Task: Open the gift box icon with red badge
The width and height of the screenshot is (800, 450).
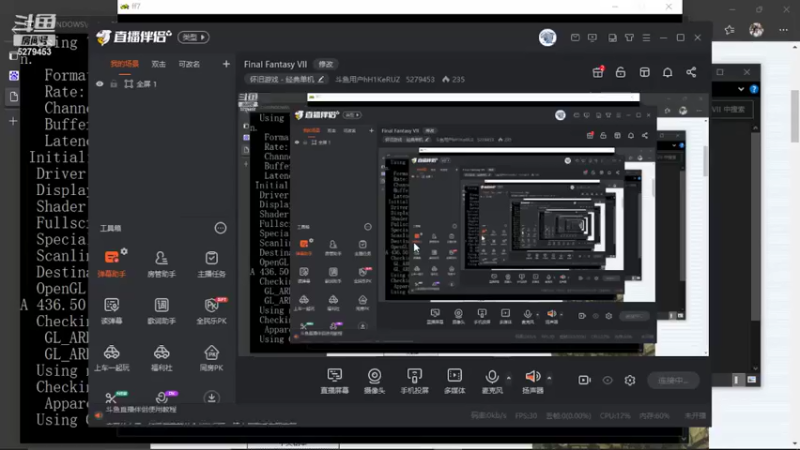Action: click(598, 72)
